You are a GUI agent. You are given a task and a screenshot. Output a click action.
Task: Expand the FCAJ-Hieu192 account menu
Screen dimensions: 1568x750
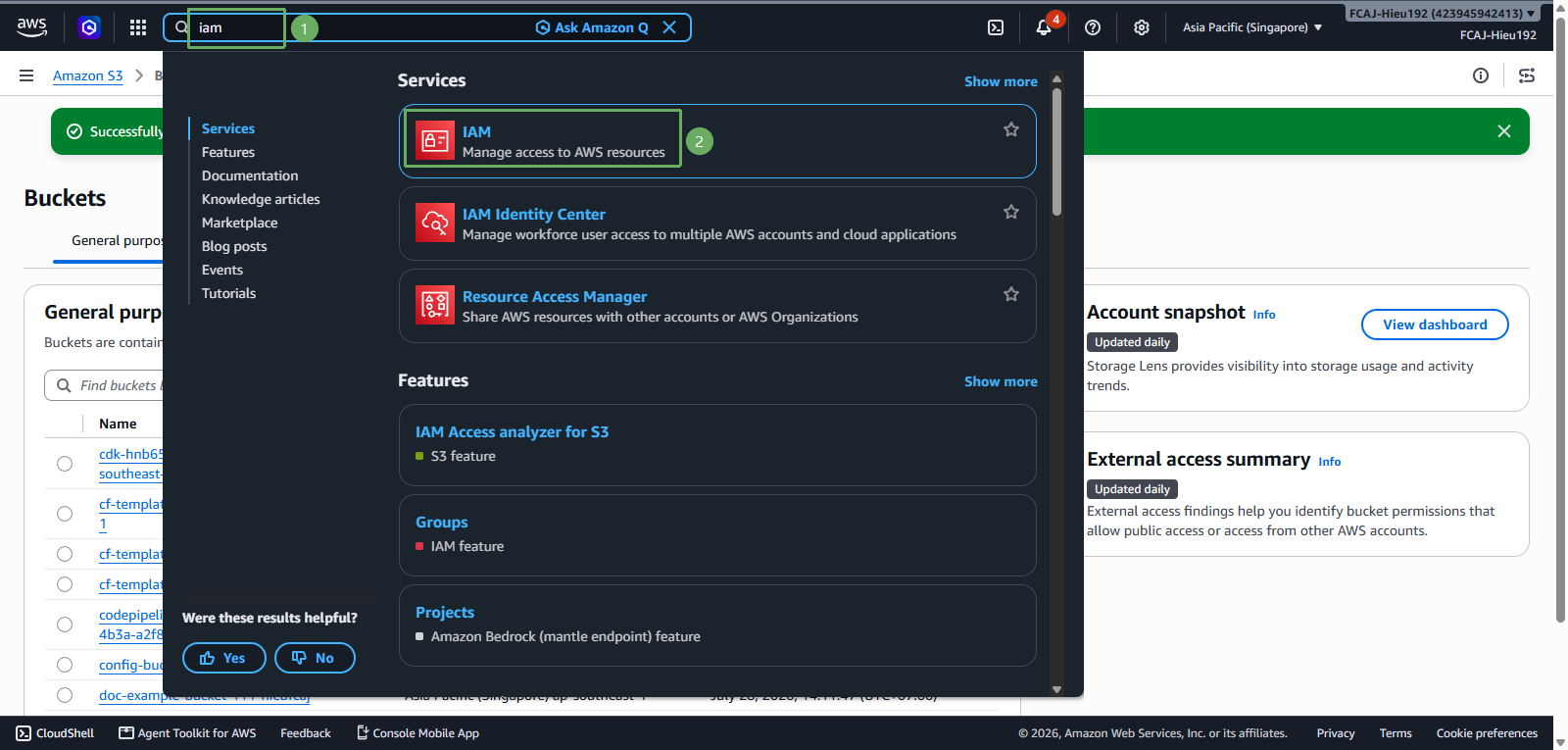[1442, 14]
